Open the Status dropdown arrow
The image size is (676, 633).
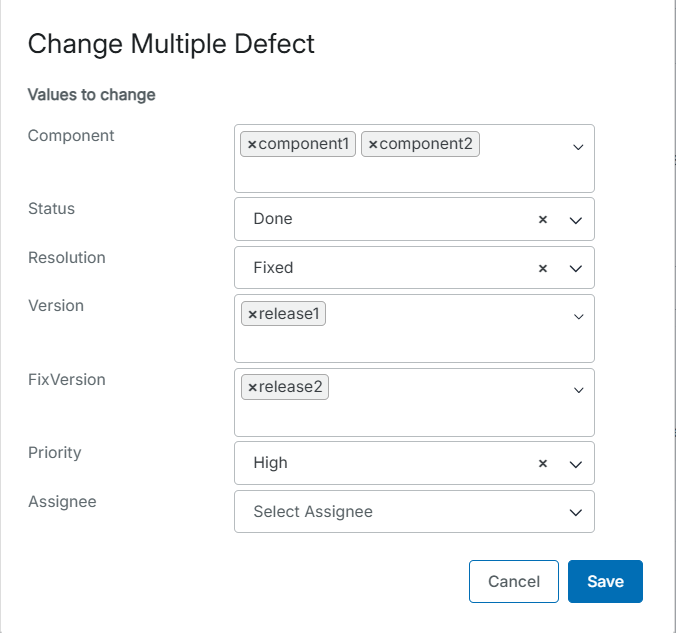click(575, 219)
